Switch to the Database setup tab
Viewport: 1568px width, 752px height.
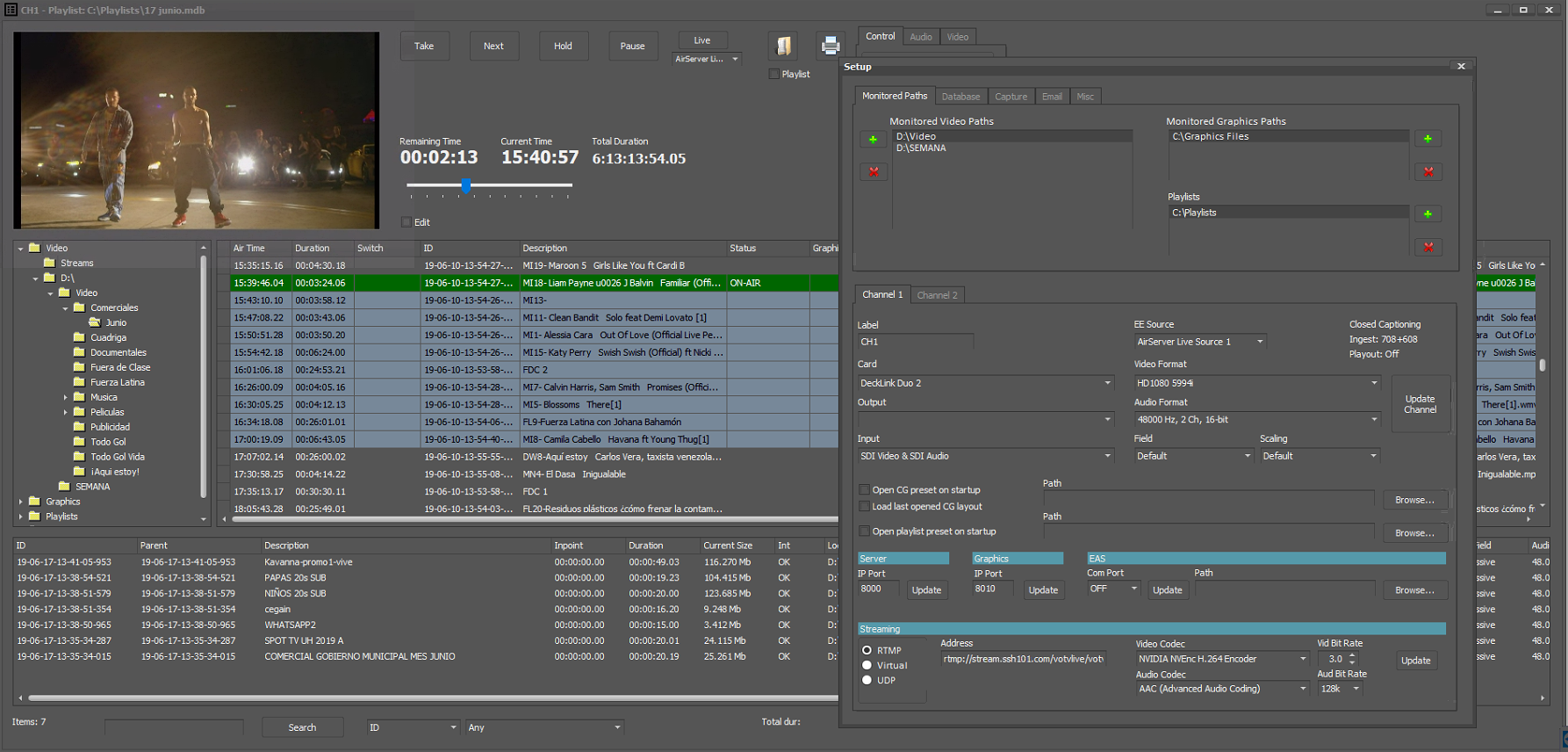coord(960,97)
